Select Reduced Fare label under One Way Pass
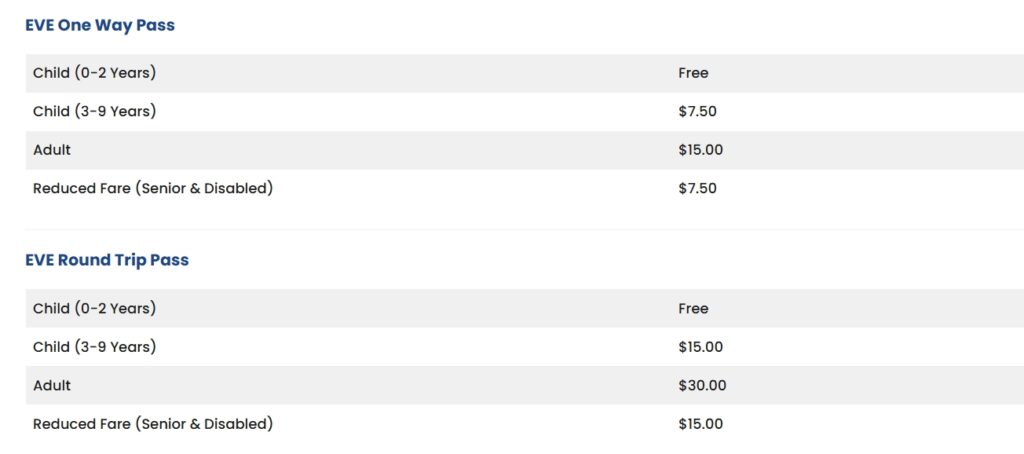Image resolution: width=1024 pixels, height=454 pixels. pyautogui.click(x=153, y=188)
